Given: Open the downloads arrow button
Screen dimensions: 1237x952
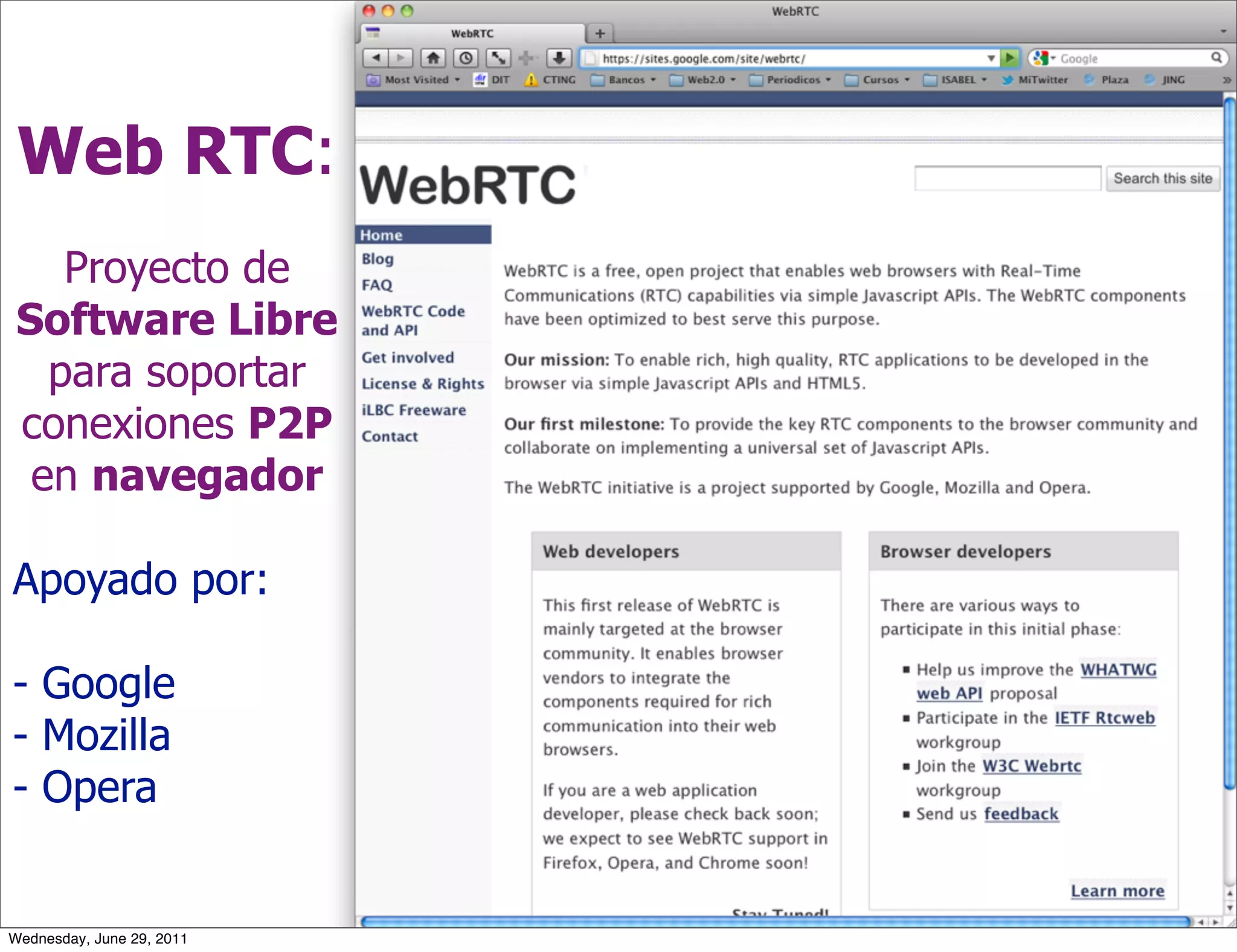Looking at the screenshot, I should click(559, 58).
